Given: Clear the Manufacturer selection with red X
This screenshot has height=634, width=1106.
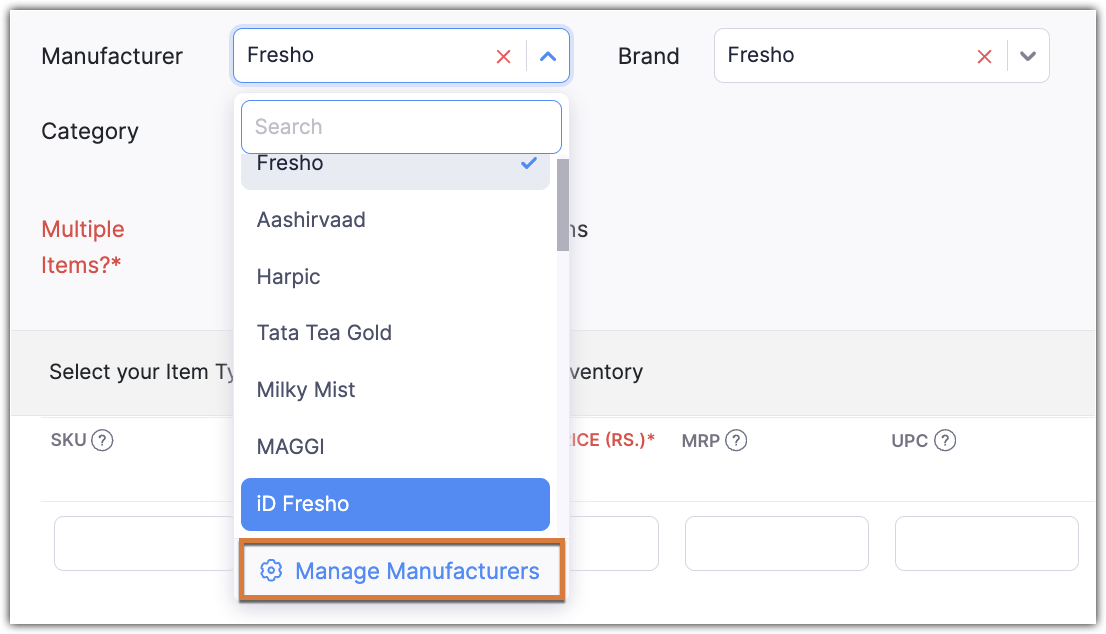Looking at the screenshot, I should pyautogui.click(x=504, y=56).
